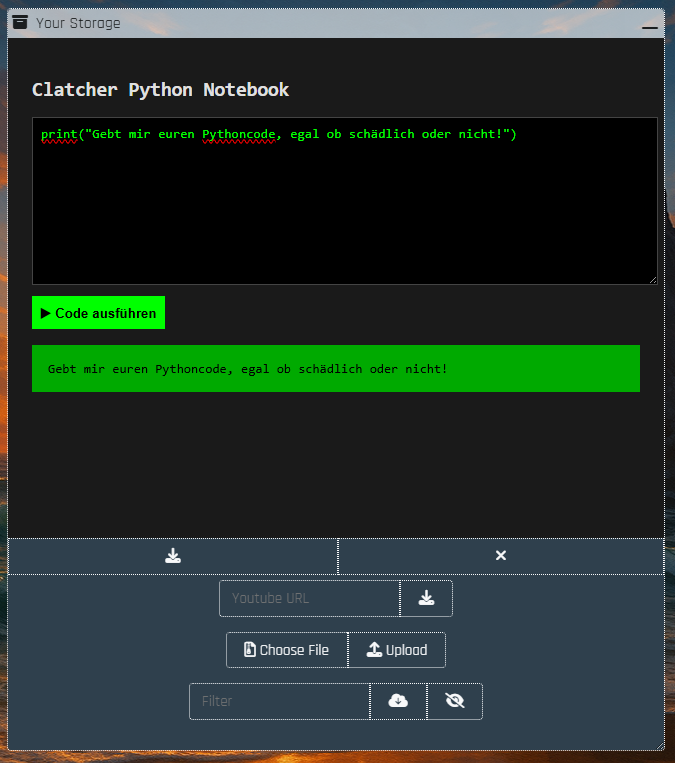Toggle the crossed-eye visibility icon

point(455,701)
